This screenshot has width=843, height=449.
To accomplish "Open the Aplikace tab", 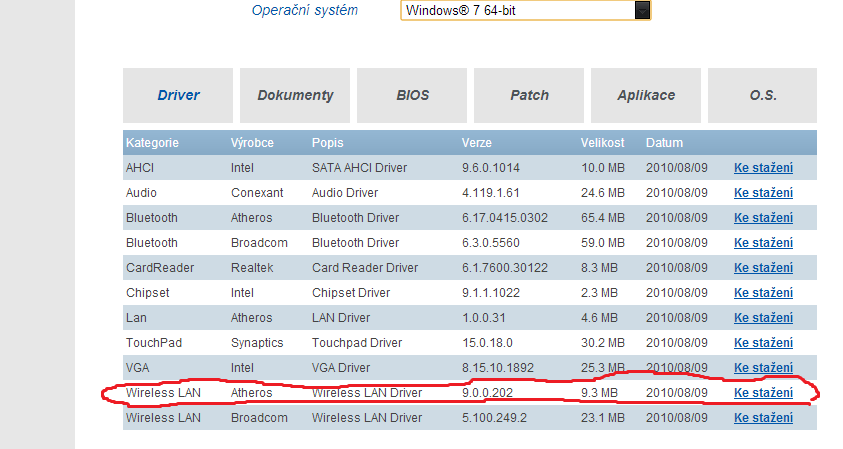I will (646, 95).
